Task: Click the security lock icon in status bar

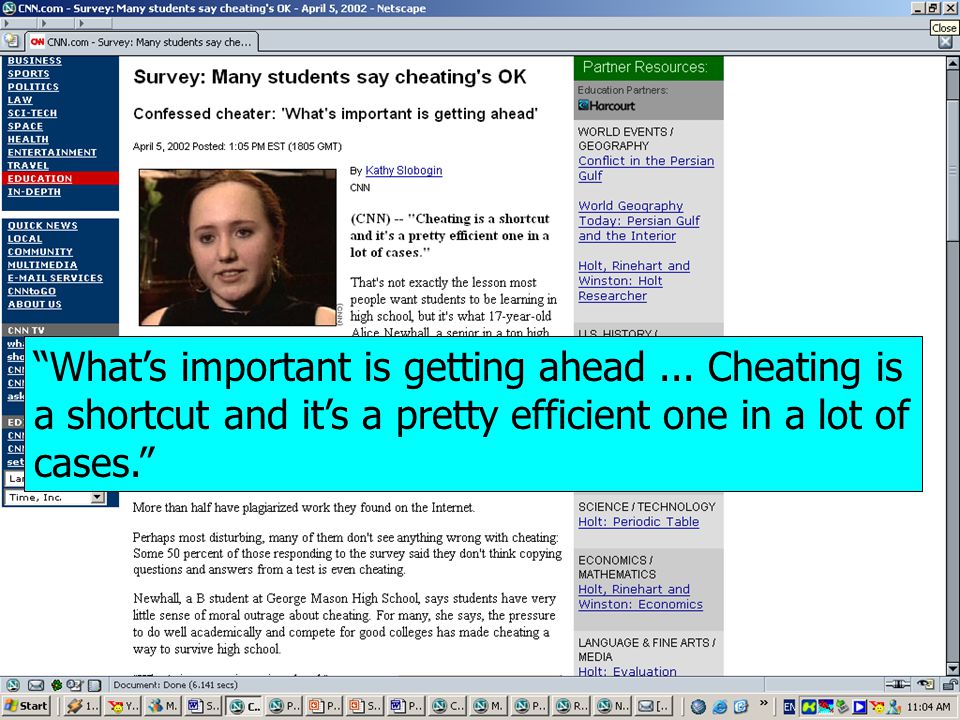Action: [x=951, y=684]
